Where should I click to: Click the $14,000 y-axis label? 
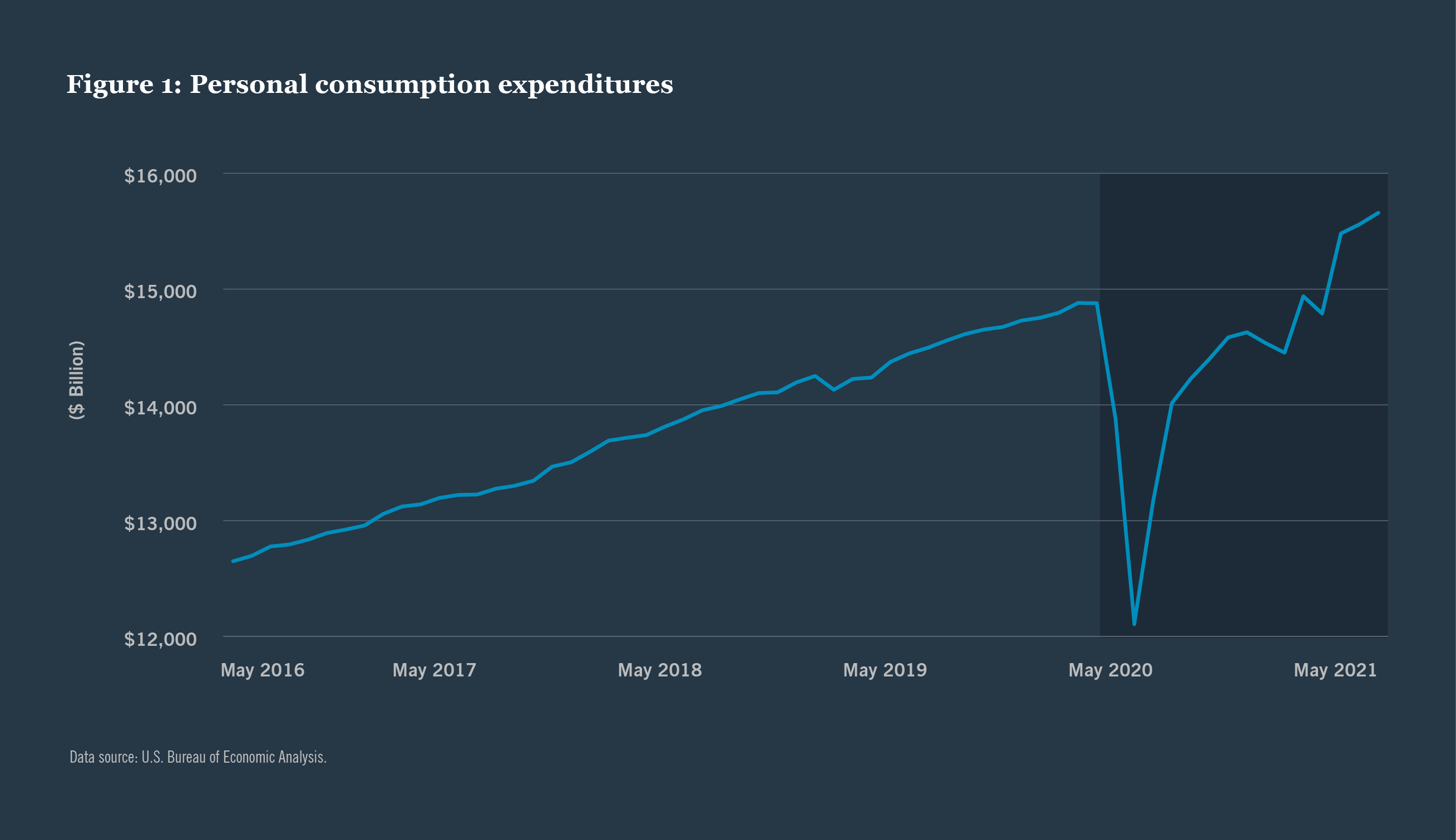point(160,408)
